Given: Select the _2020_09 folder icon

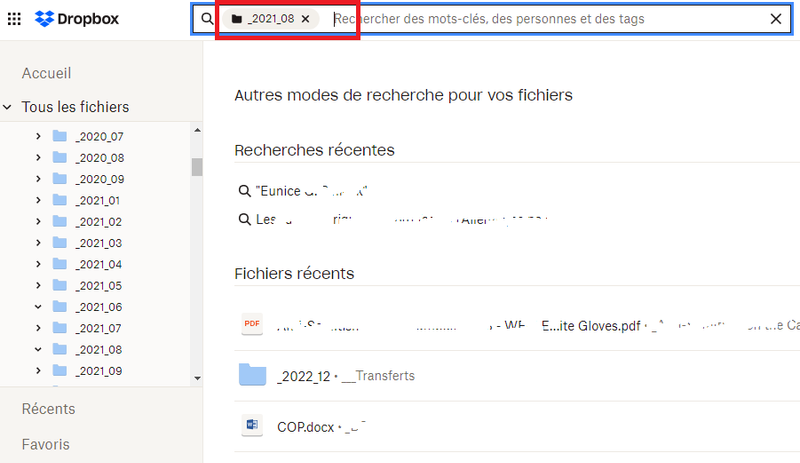Looking at the screenshot, I should pos(60,179).
